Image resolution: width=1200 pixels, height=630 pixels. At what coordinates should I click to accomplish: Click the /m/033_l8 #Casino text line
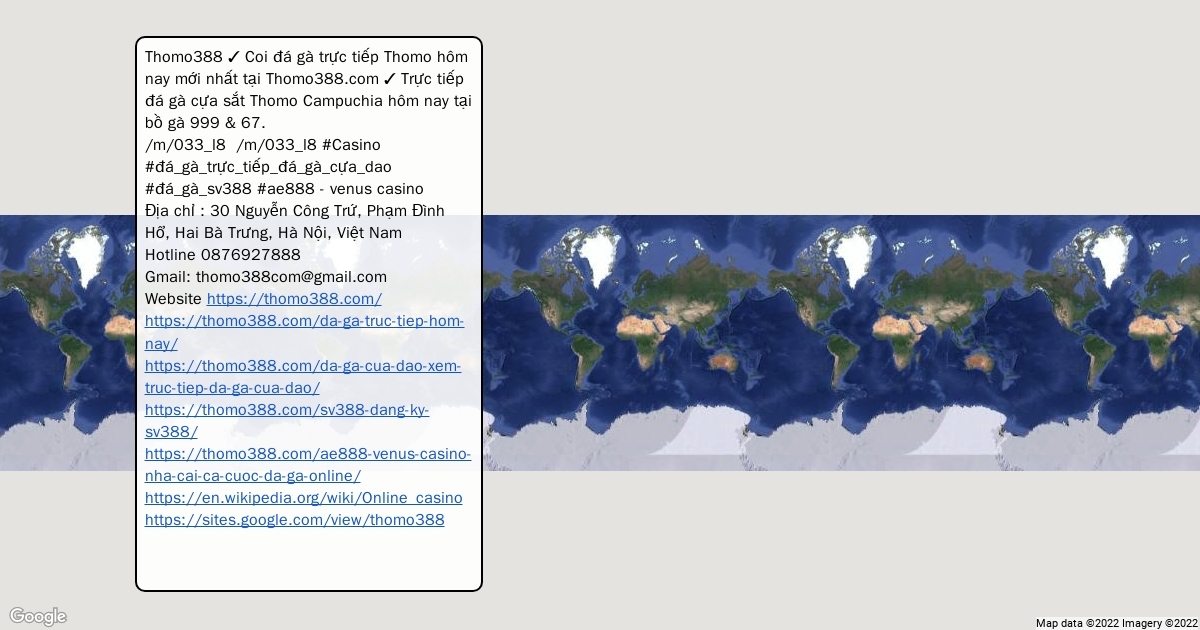(263, 145)
